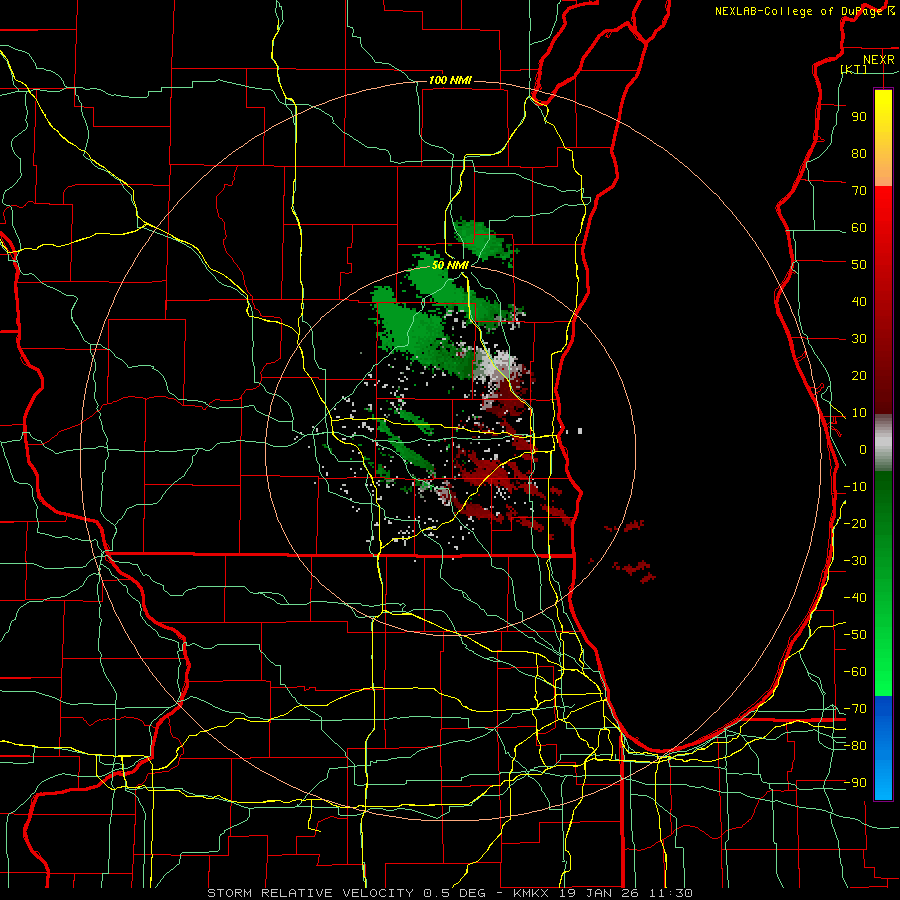Click the "-30" tick label on scale
This screenshot has height=900, width=900.
pos(855,561)
